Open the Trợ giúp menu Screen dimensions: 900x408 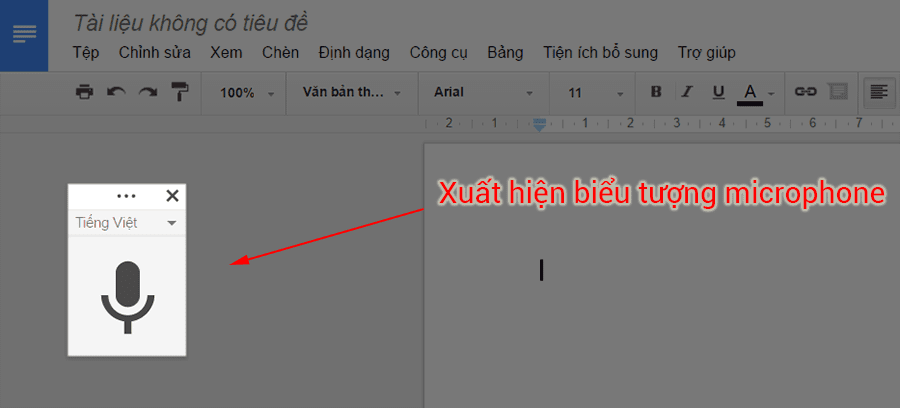coord(707,53)
